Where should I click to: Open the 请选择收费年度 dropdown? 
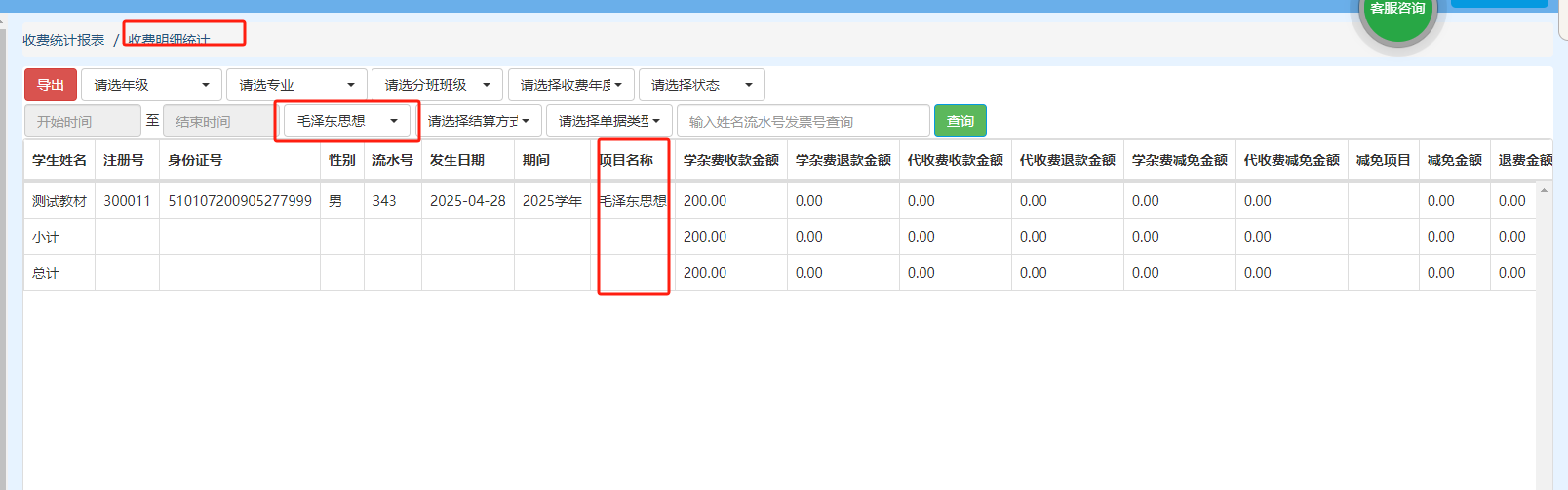pyautogui.click(x=570, y=85)
